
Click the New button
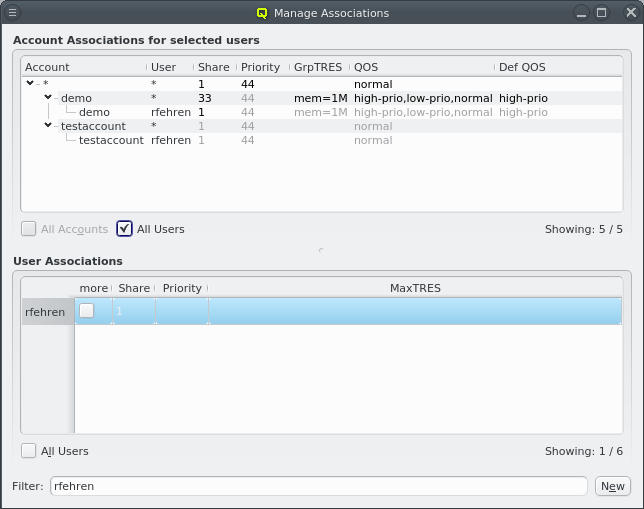pos(612,486)
